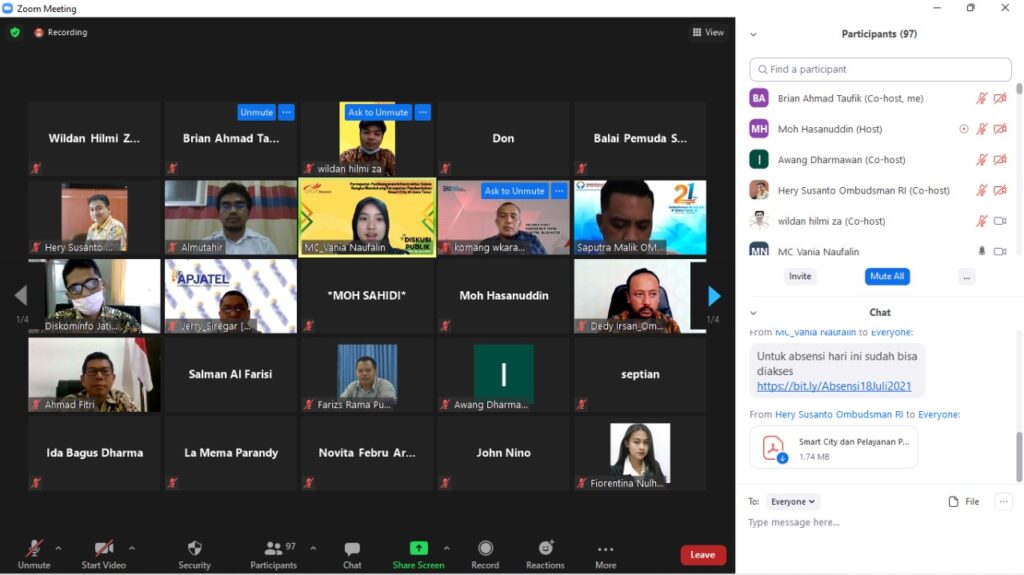Toggle mic icon for Moh Hasanuddin
The width and height of the screenshot is (1024, 575).
click(x=982, y=129)
